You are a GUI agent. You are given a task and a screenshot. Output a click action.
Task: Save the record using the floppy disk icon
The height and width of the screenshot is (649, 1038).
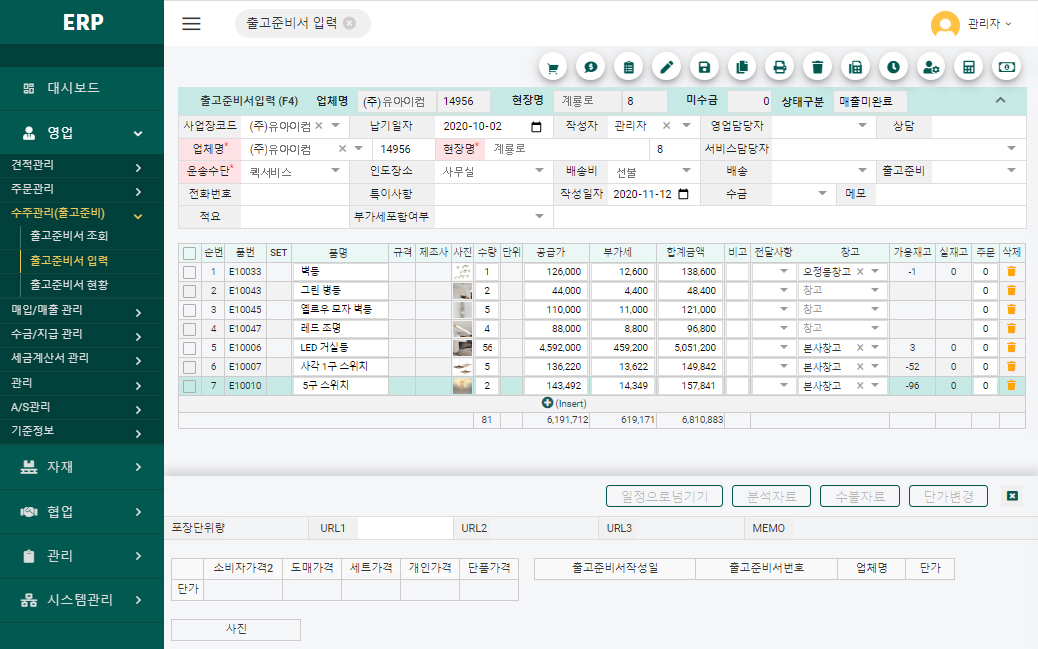[x=703, y=66]
